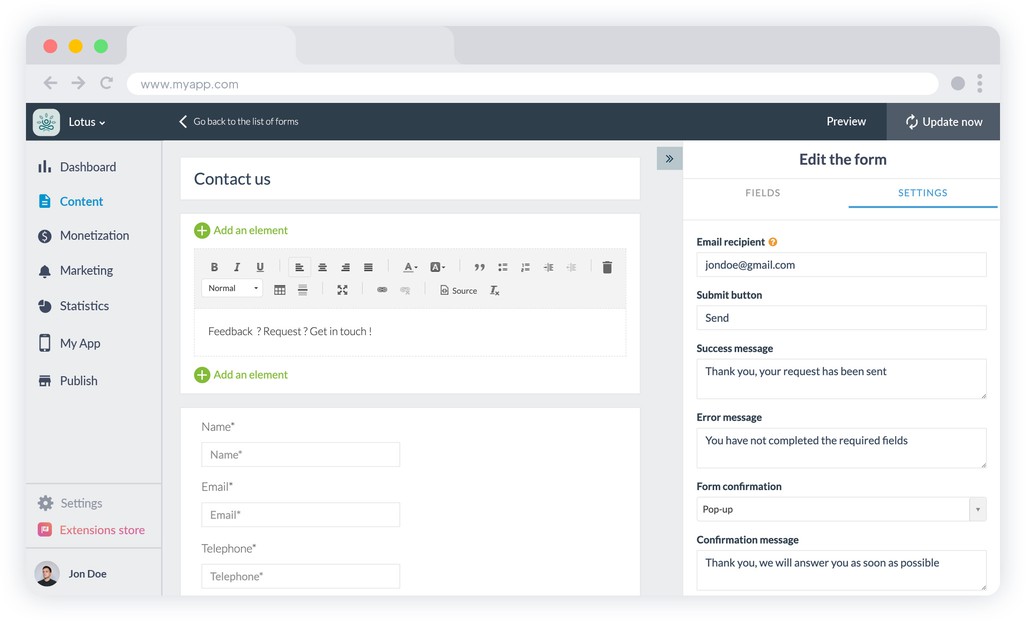Delete the element with the trash icon

click(607, 267)
